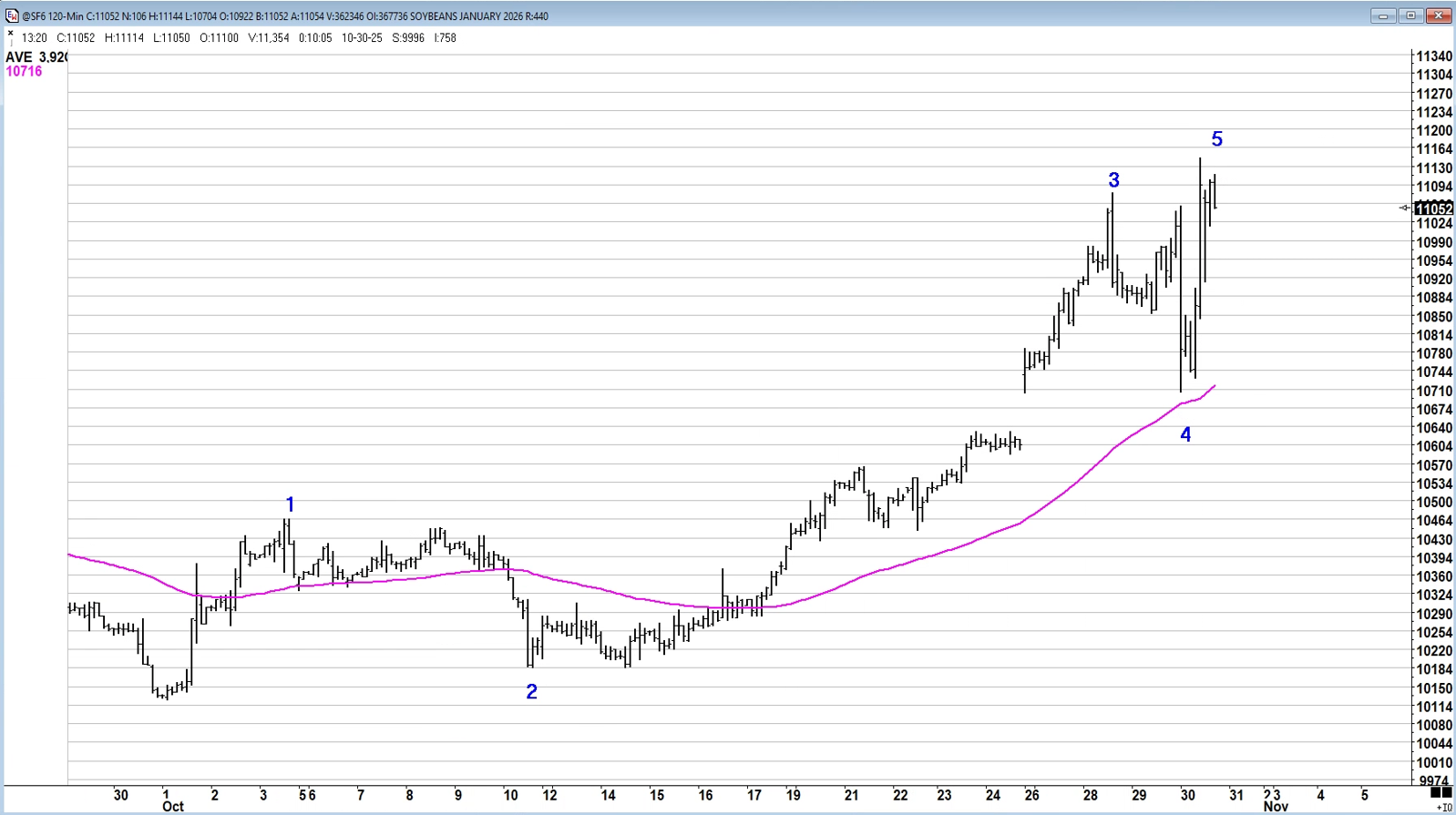The width and height of the screenshot is (1456, 815).
Task: Minimize the soybeans chart window
Action: 1383,15
